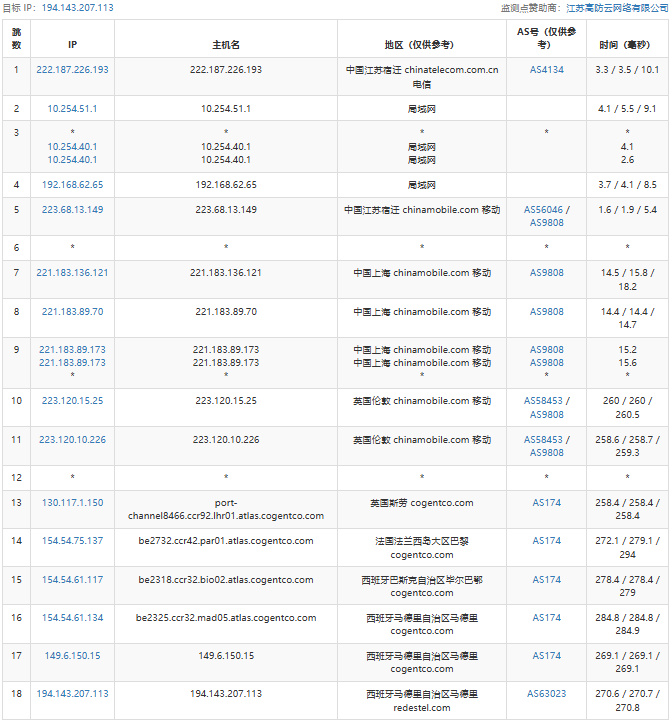The width and height of the screenshot is (672, 724).
Task: Open IP link 192.168.62.65
Action: tap(73, 185)
